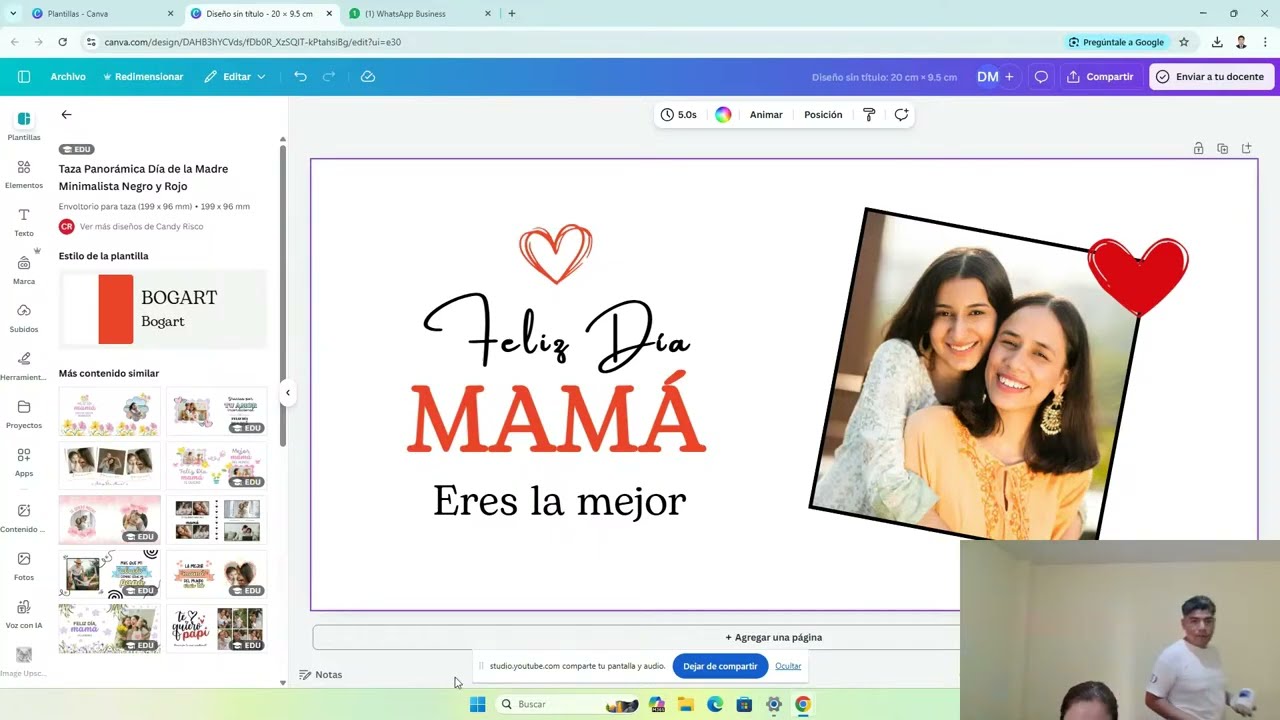Click the cloud save status icon
The image size is (1280, 720).
(368, 77)
